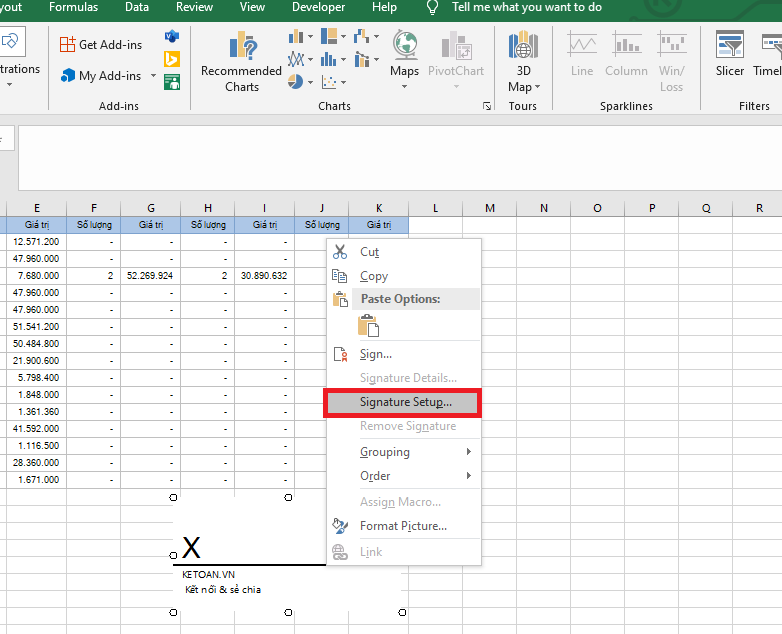Click the Tell me what you want box
The height and width of the screenshot is (634, 782).
point(526,7)
